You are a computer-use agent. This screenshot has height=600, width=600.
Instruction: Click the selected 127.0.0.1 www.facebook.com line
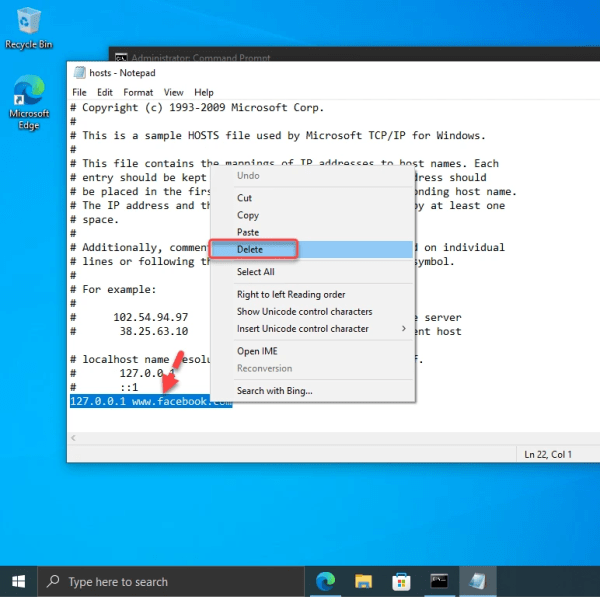(151, 401)
